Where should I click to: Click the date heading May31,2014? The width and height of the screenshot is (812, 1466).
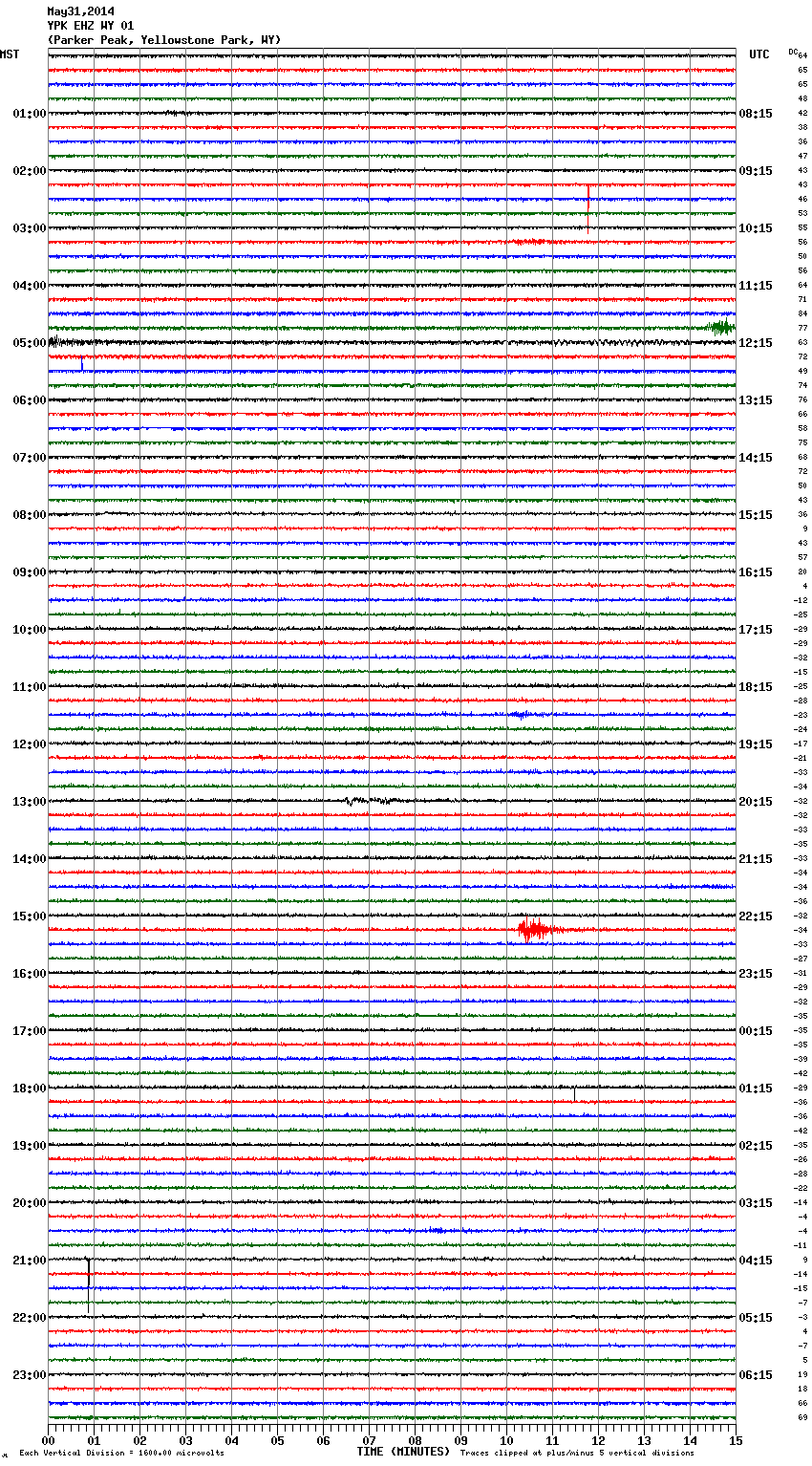click(80, 11)
